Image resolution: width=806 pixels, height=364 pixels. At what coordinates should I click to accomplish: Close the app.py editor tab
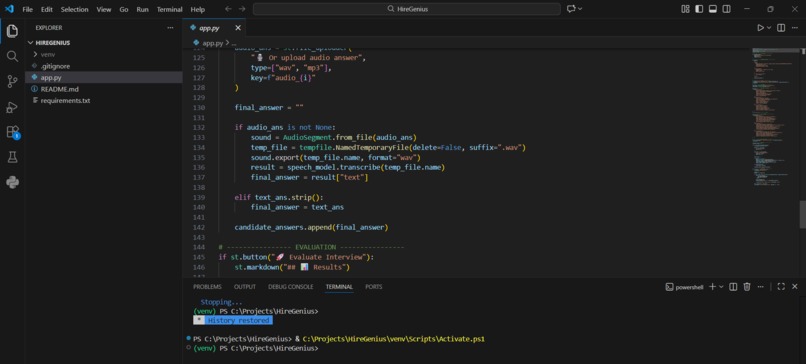[237, 28]
